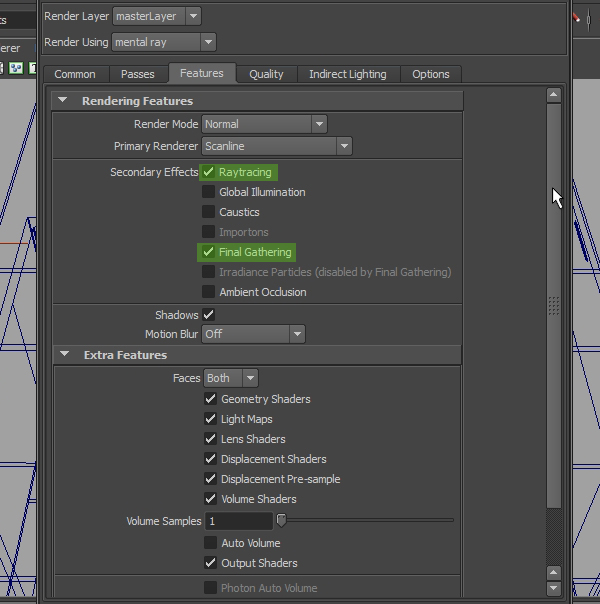Open the Options tab
The width and height of the screenshot is (600, 604).
pyautogui.click(x=431, y=74)
